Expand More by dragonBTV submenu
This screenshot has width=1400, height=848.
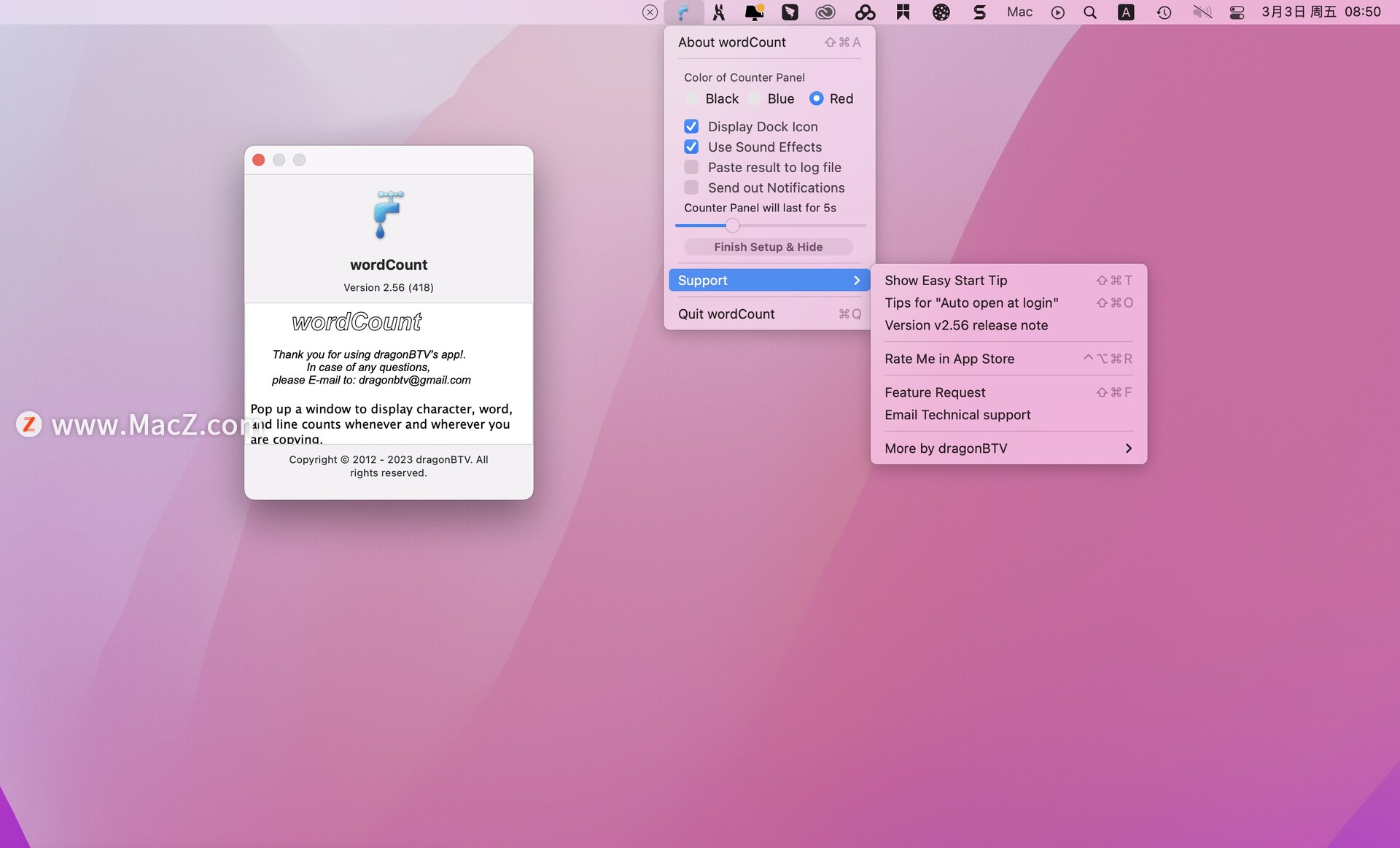click(1008, 448)
